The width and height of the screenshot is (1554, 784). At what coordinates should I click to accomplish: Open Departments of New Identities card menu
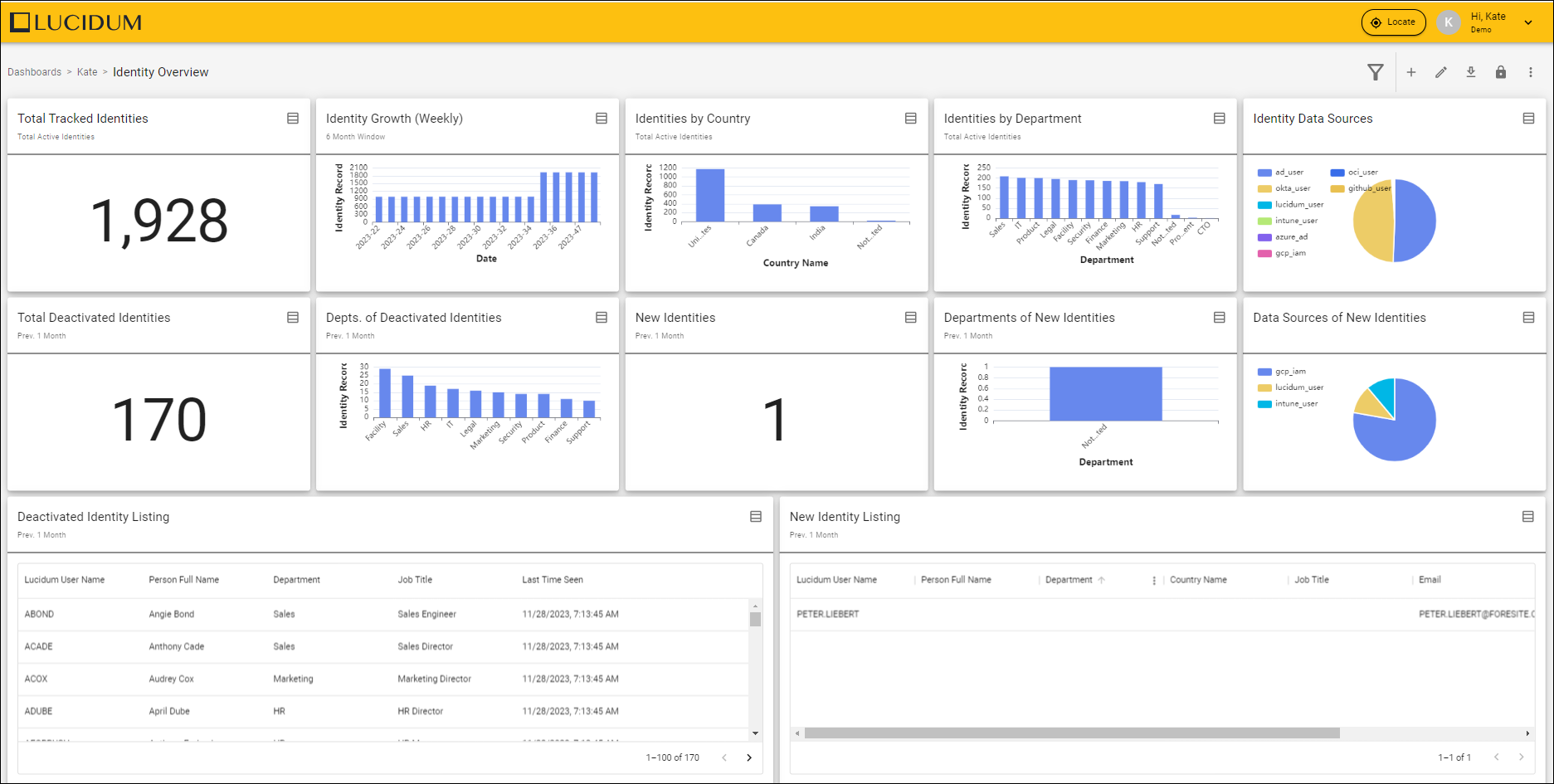1219,318
